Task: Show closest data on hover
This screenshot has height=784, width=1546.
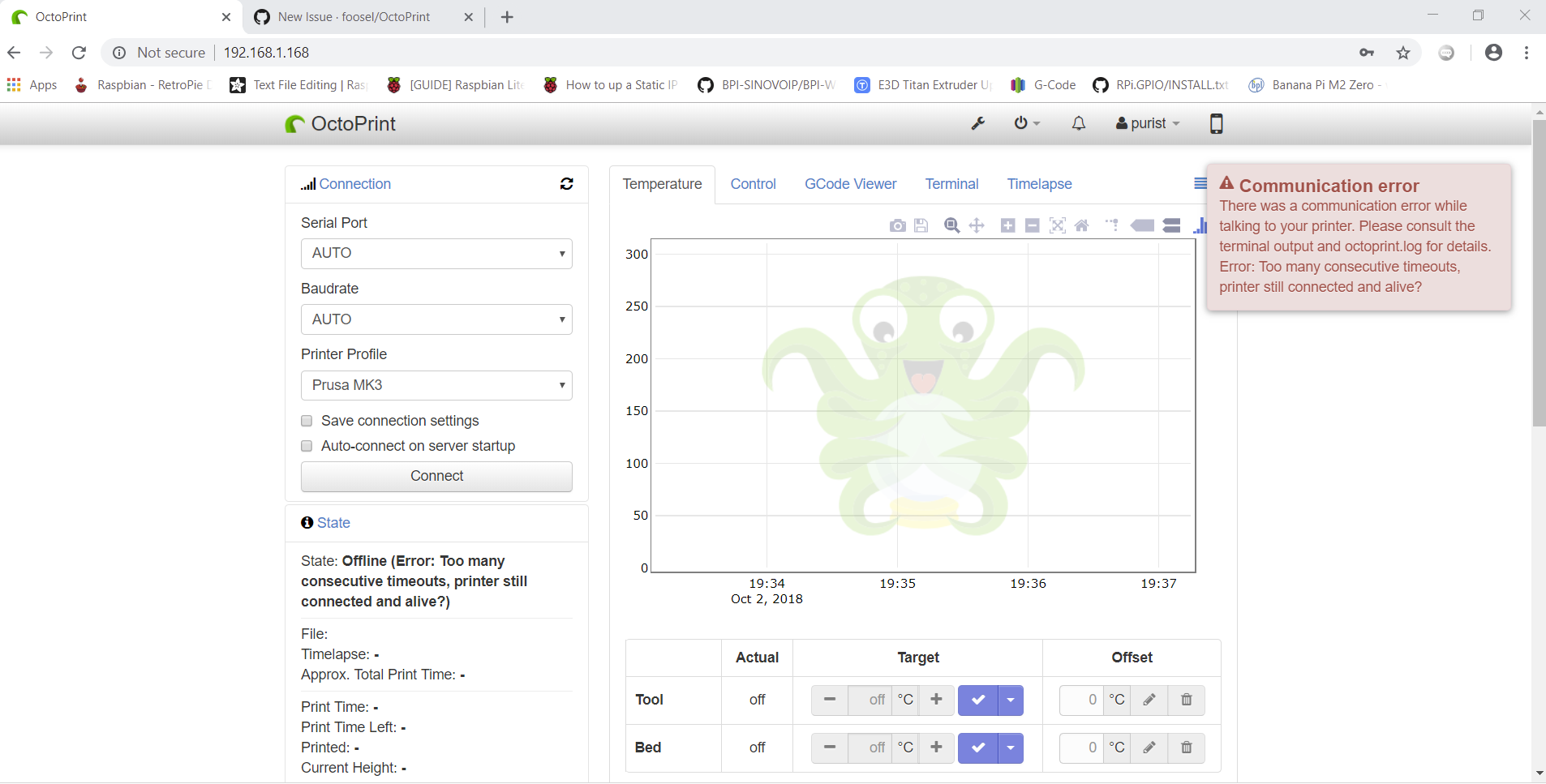Action: tap(1143, 225)
